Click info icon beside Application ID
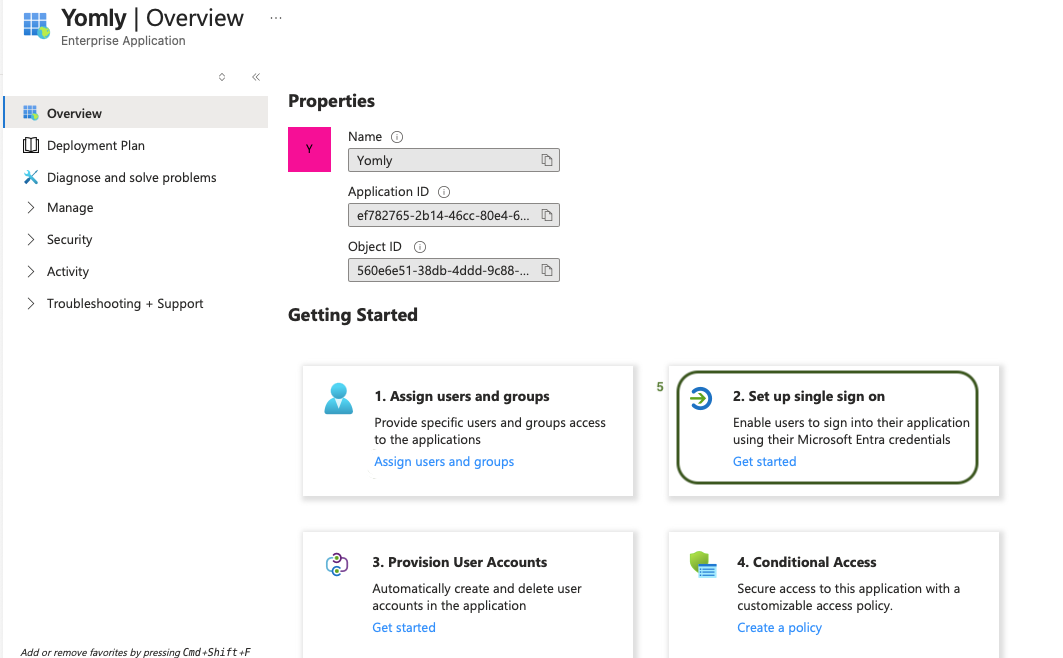 coord(444,192)
